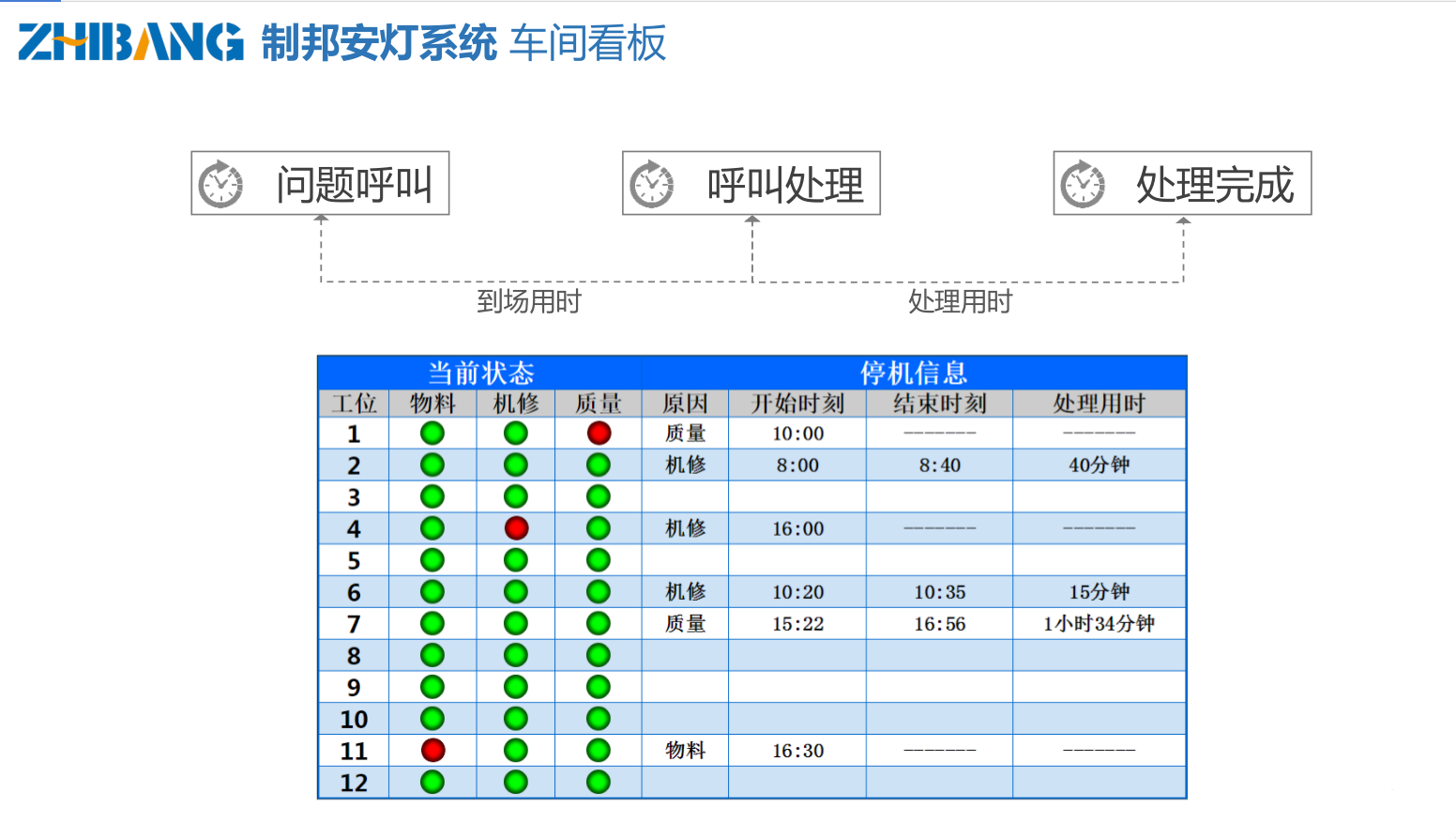Select the 当前状态 table header

point(480,373)
